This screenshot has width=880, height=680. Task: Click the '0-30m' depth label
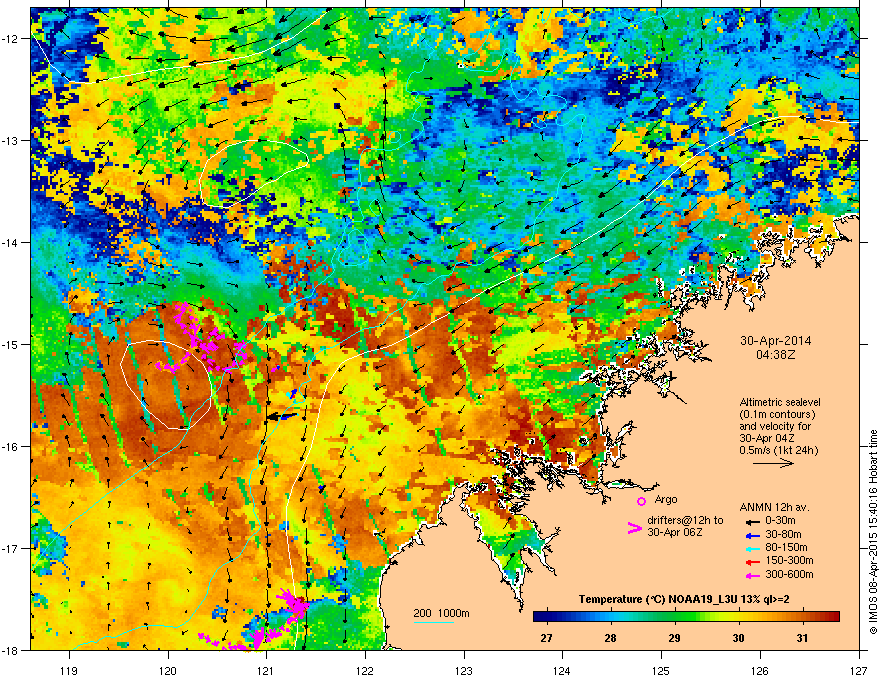pos(780,521)
